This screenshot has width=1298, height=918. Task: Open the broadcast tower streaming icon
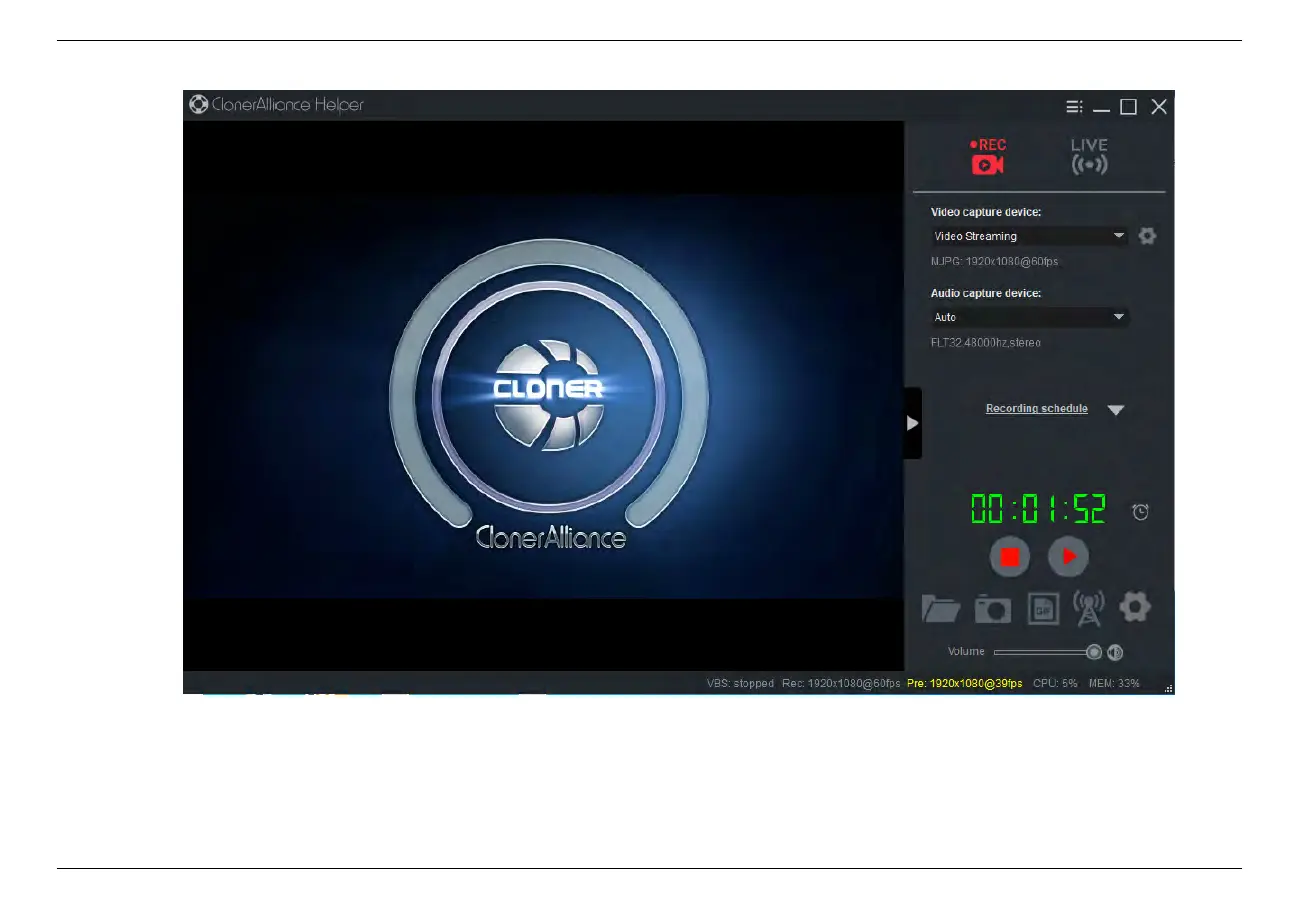point(1088,608)
